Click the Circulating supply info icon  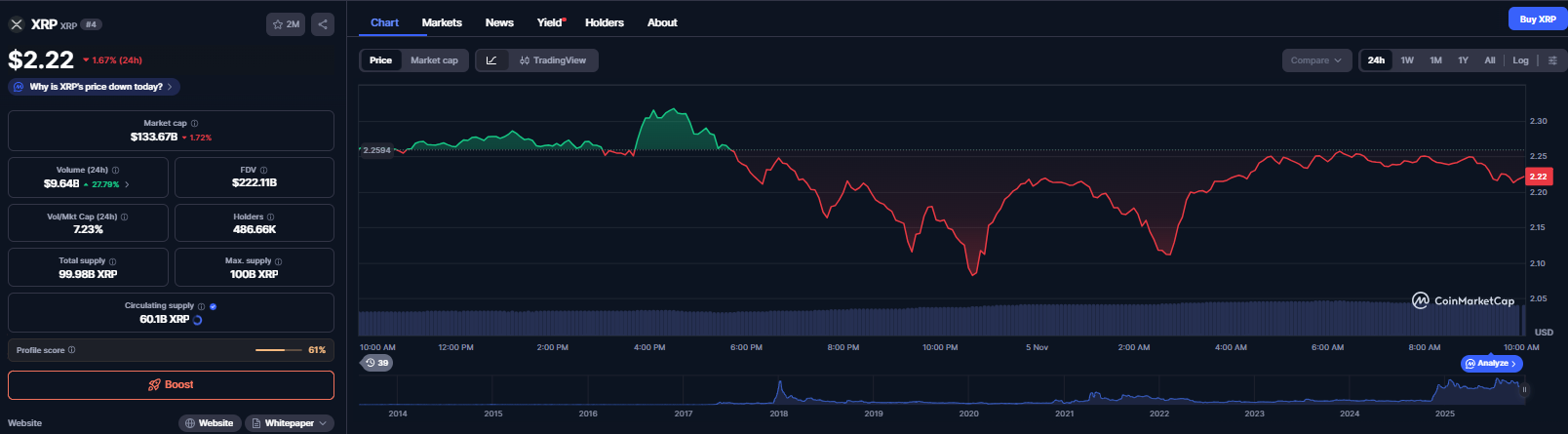pyautogui.click(x=202, y=306)
